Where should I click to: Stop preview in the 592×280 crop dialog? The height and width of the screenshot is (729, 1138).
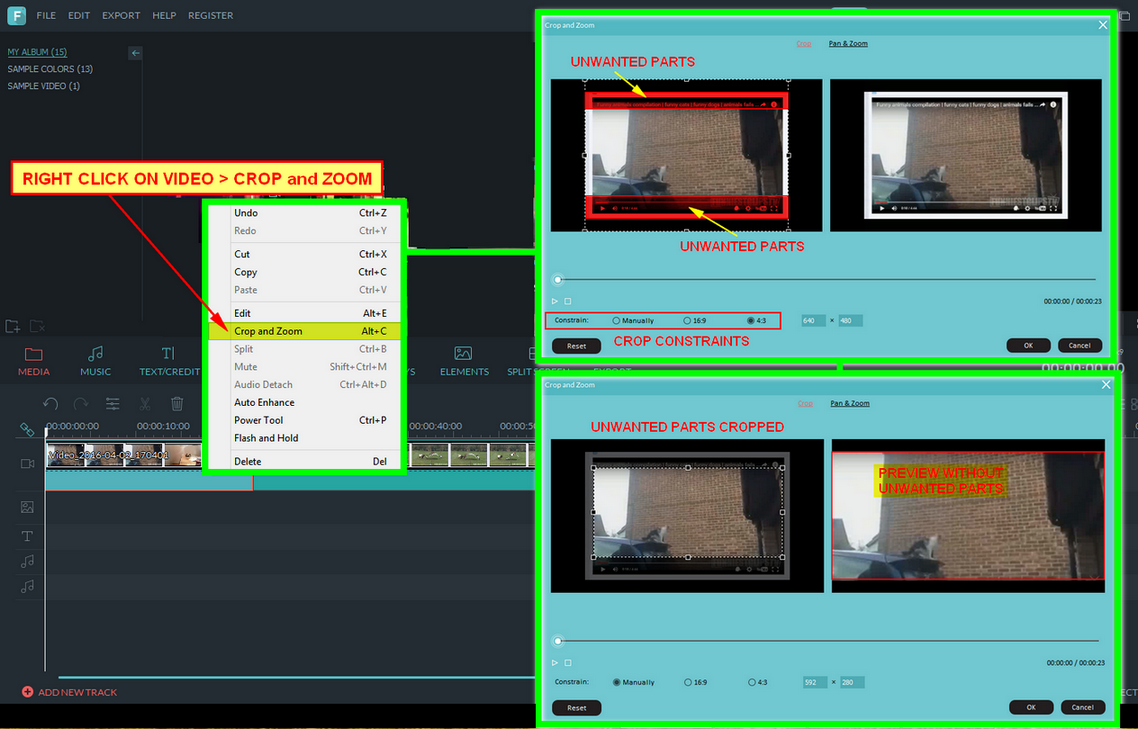(x=568, y=662)
